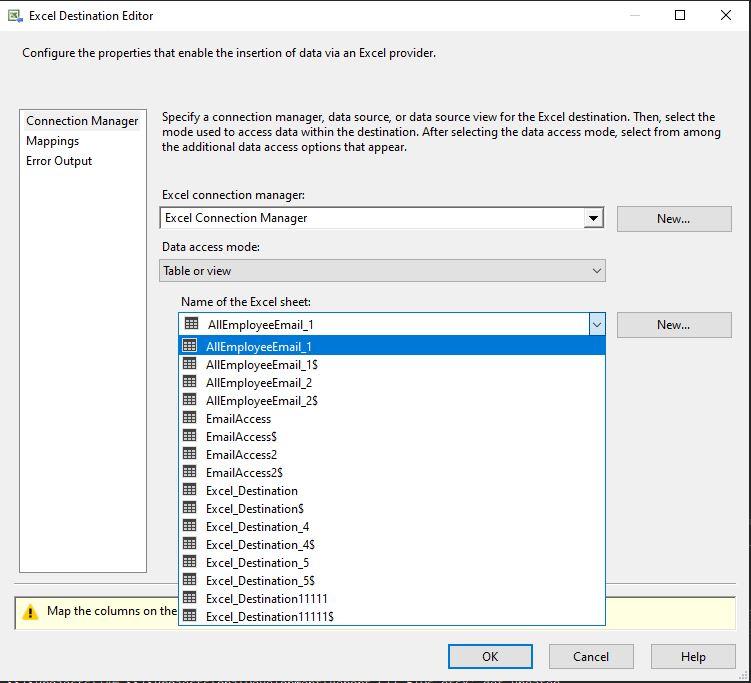Select Connection Manager page

[x=82, y=121]
